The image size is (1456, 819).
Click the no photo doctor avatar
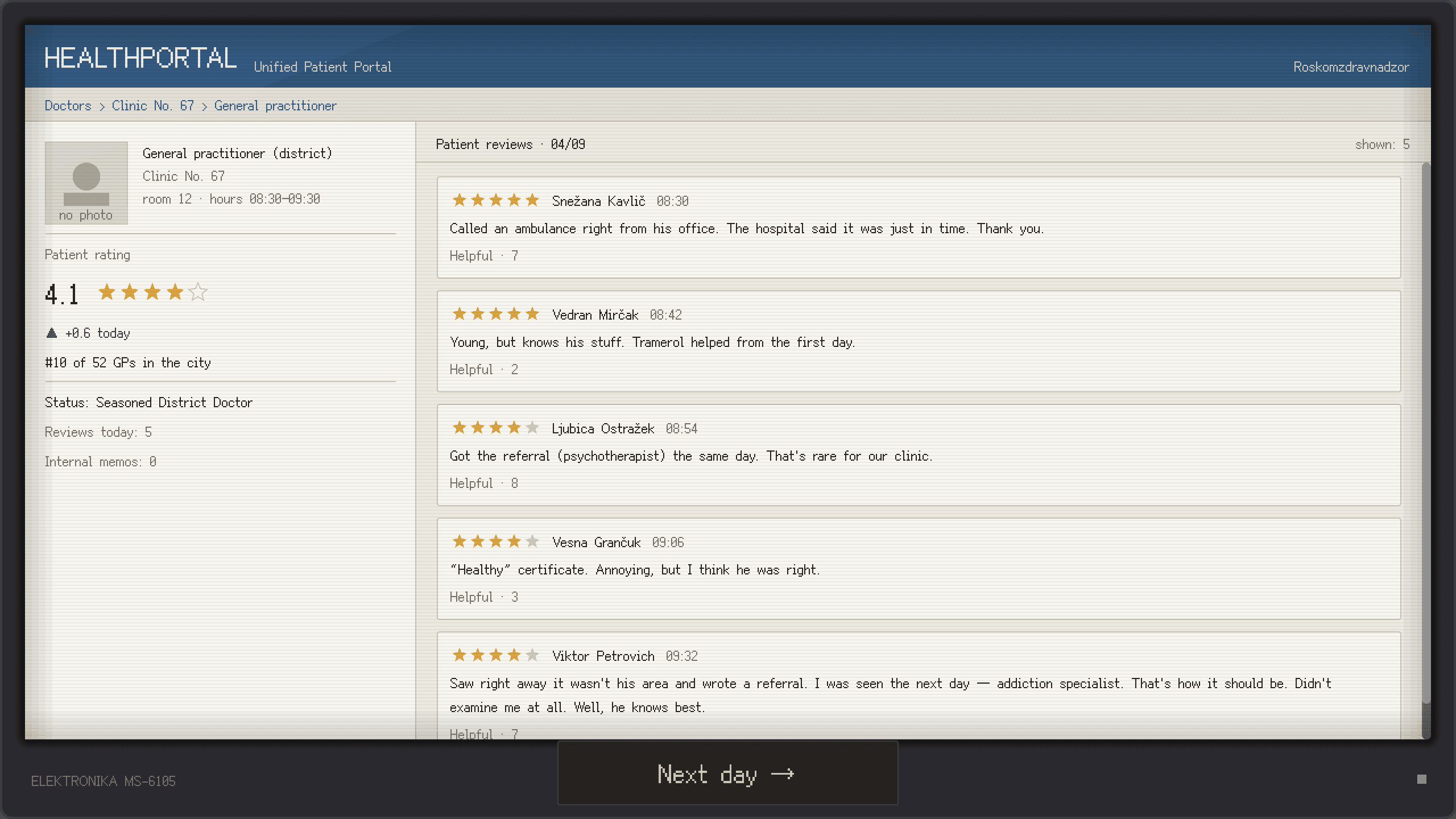click(x=86, y=183)
